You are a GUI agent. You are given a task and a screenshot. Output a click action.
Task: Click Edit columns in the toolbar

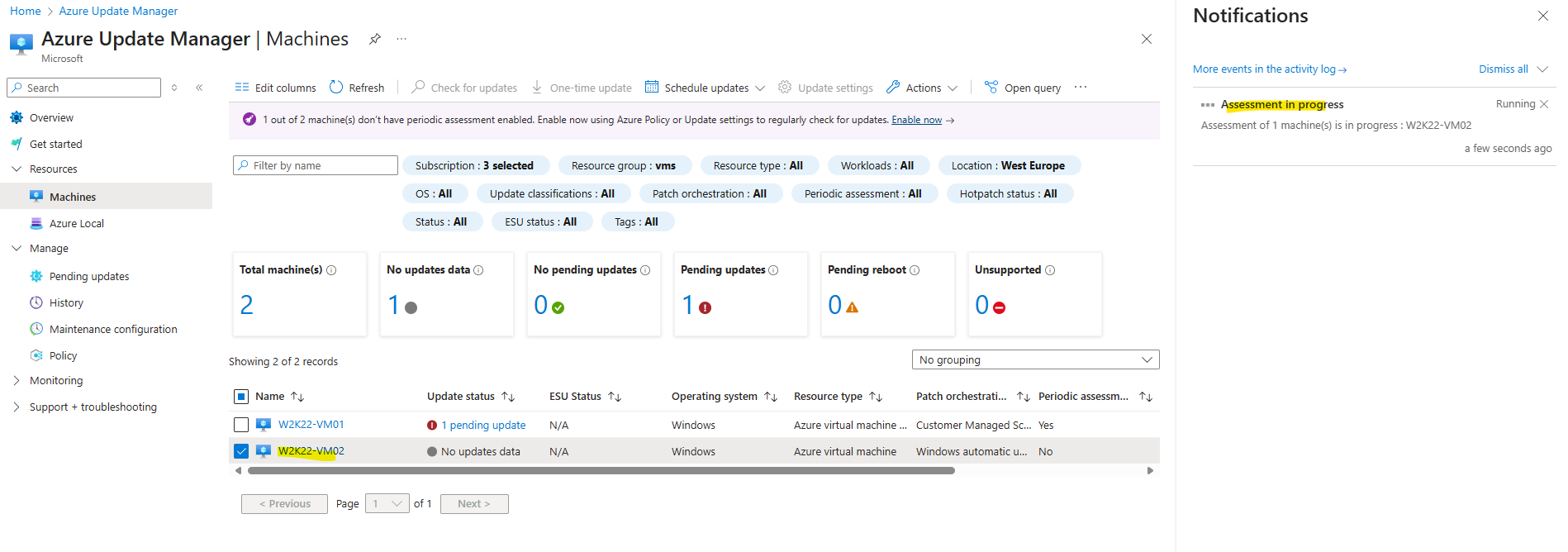pyautogui.click(x=276, y=88)
